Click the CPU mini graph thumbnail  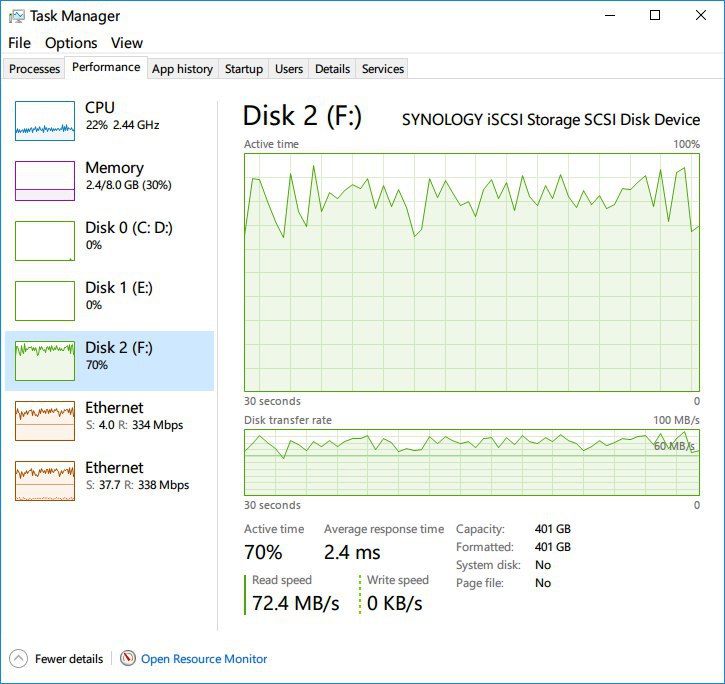45,120
